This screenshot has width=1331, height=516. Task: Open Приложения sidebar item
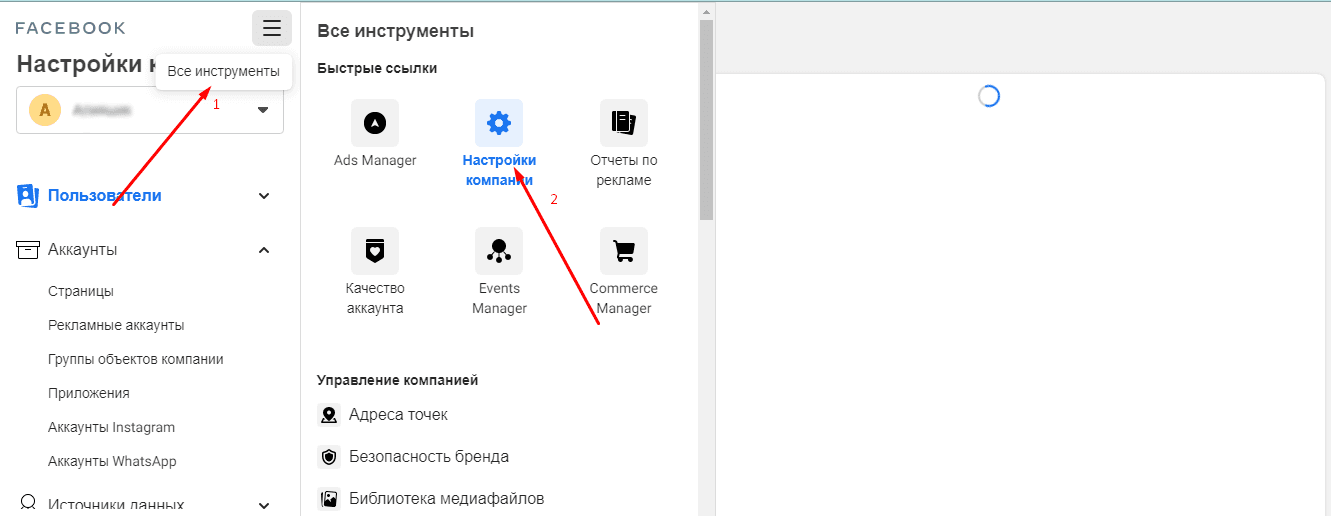click(89, 393)
